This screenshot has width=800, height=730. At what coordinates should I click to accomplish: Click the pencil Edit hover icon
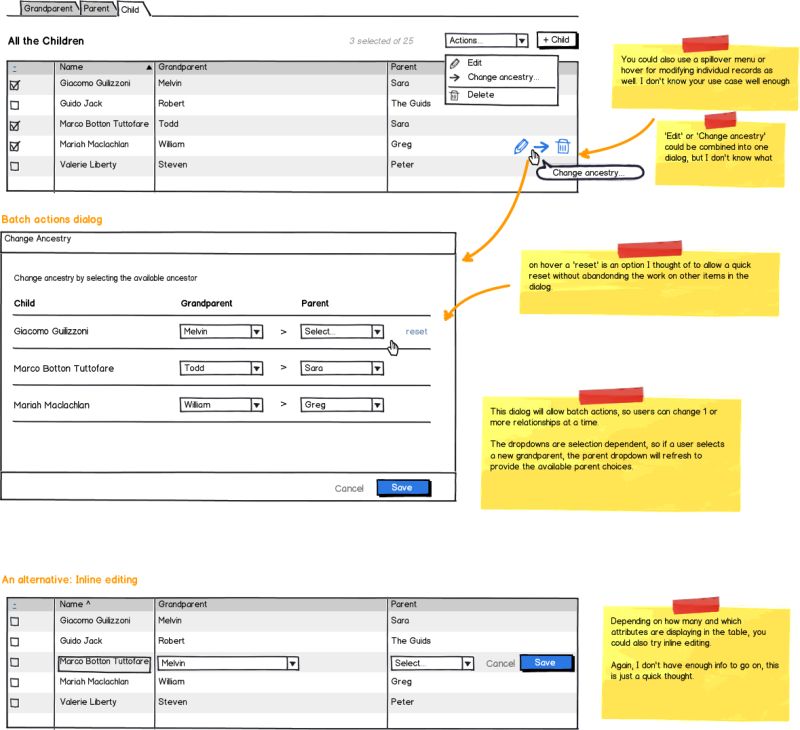pyautogui.click(x=519, y=146)
